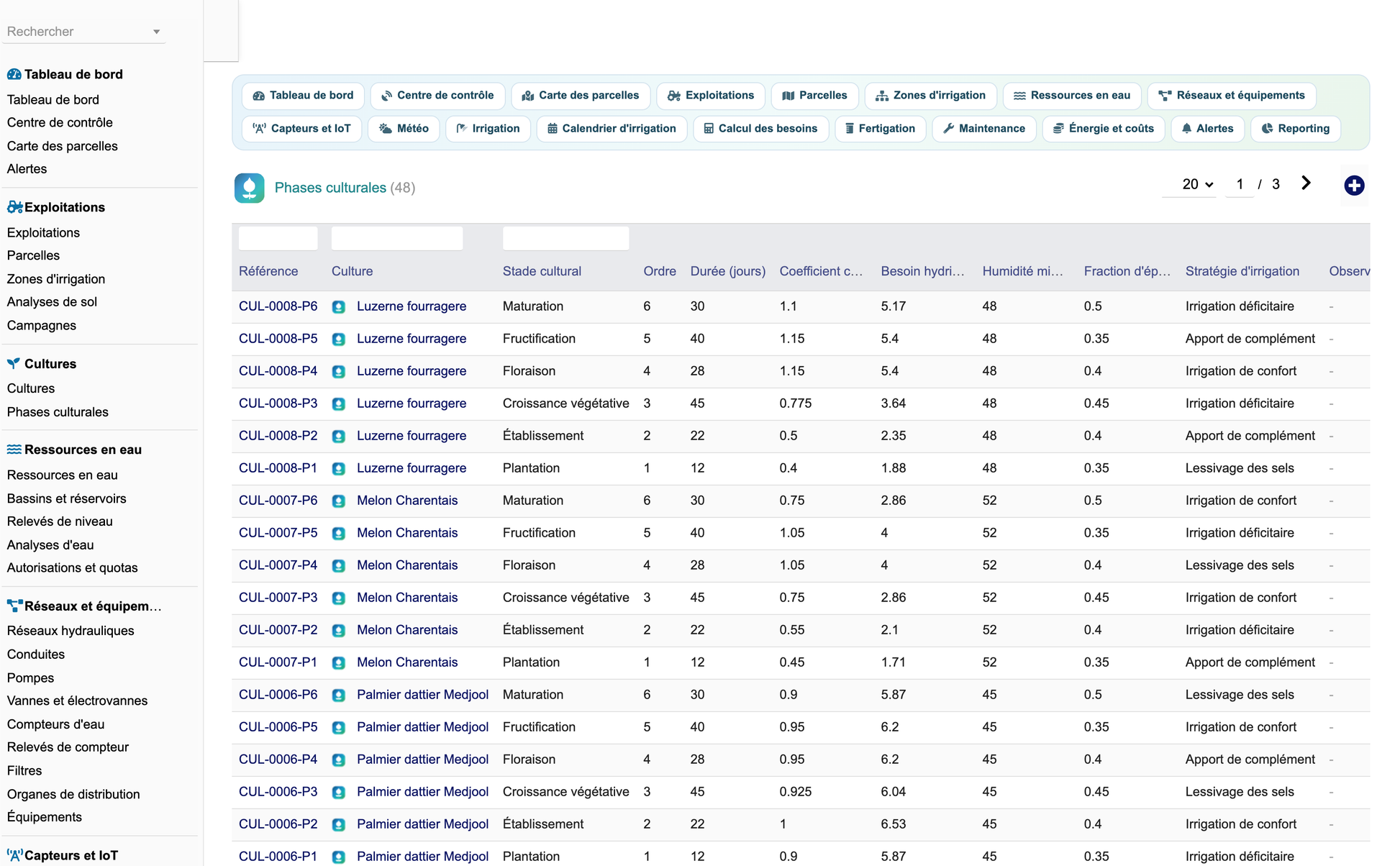This screenshot has height=866, width=1400.
Task: Open Ressources en eau top tab
Action: click(1072, 96)
